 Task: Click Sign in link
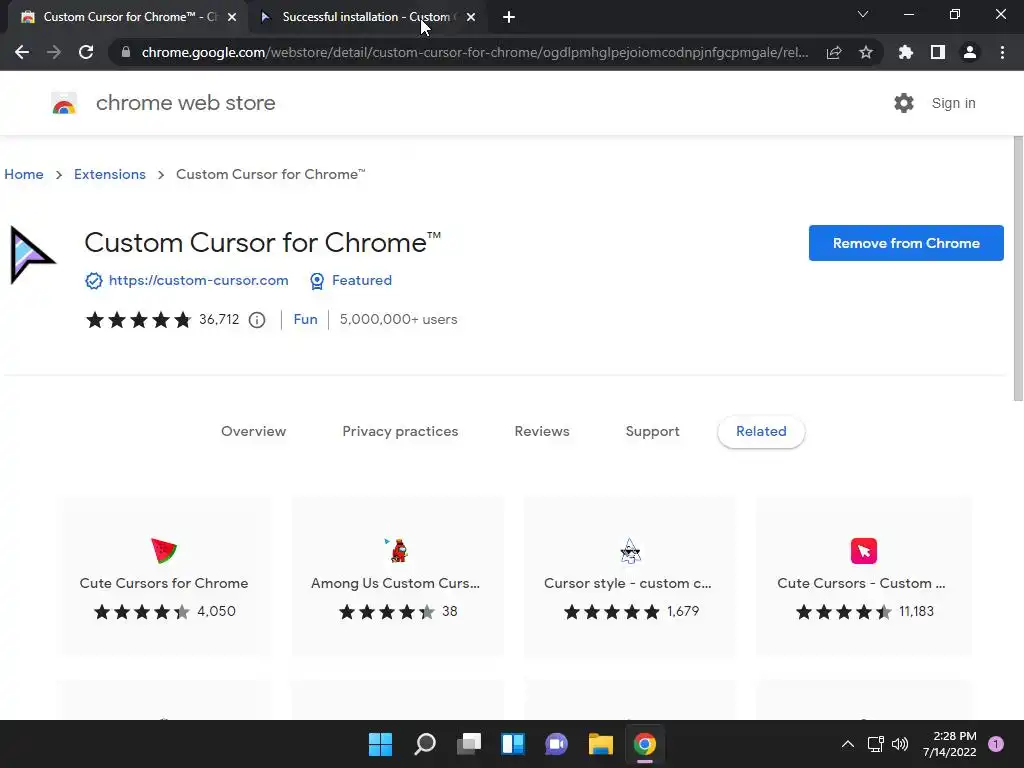[x=953, y=103]
